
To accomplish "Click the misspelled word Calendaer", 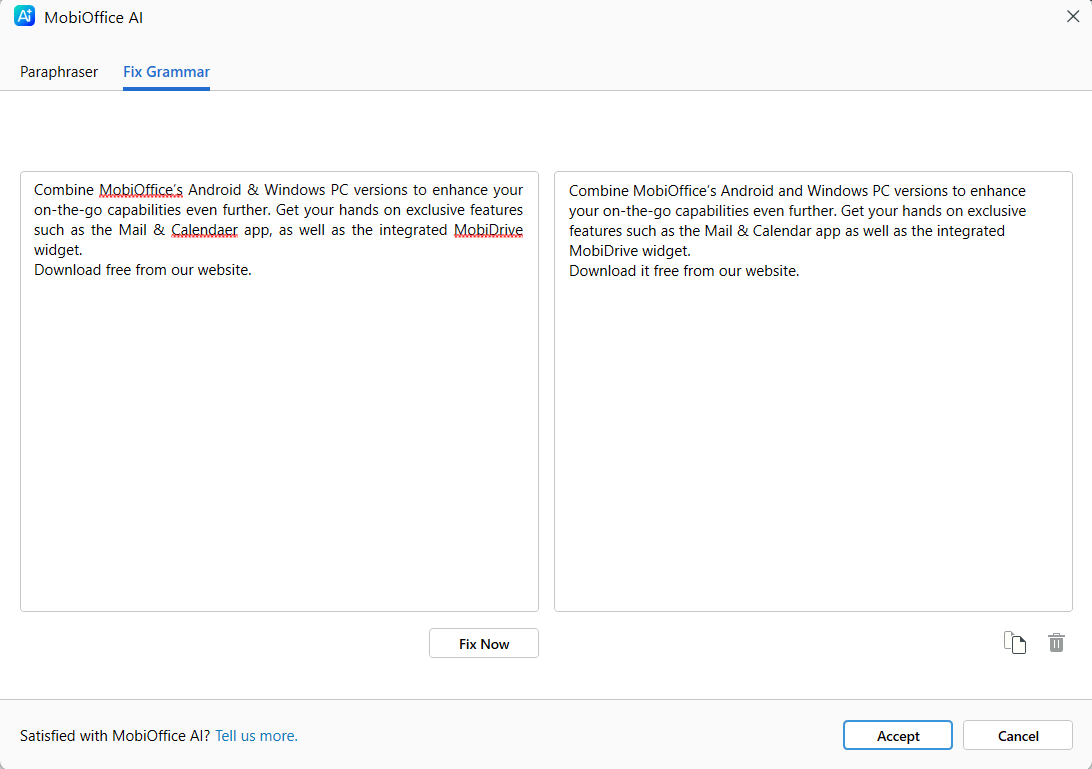I will click(x=204, y=230).
